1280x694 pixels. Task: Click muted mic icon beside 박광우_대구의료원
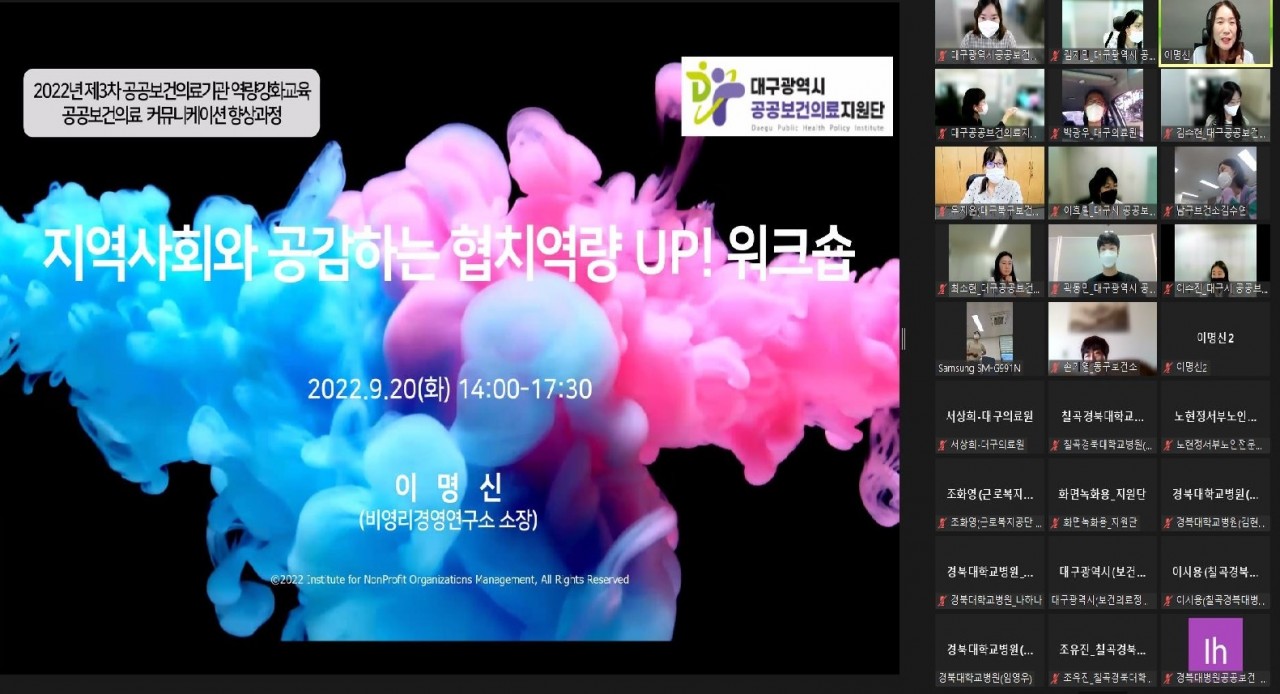click(1055, 133)
